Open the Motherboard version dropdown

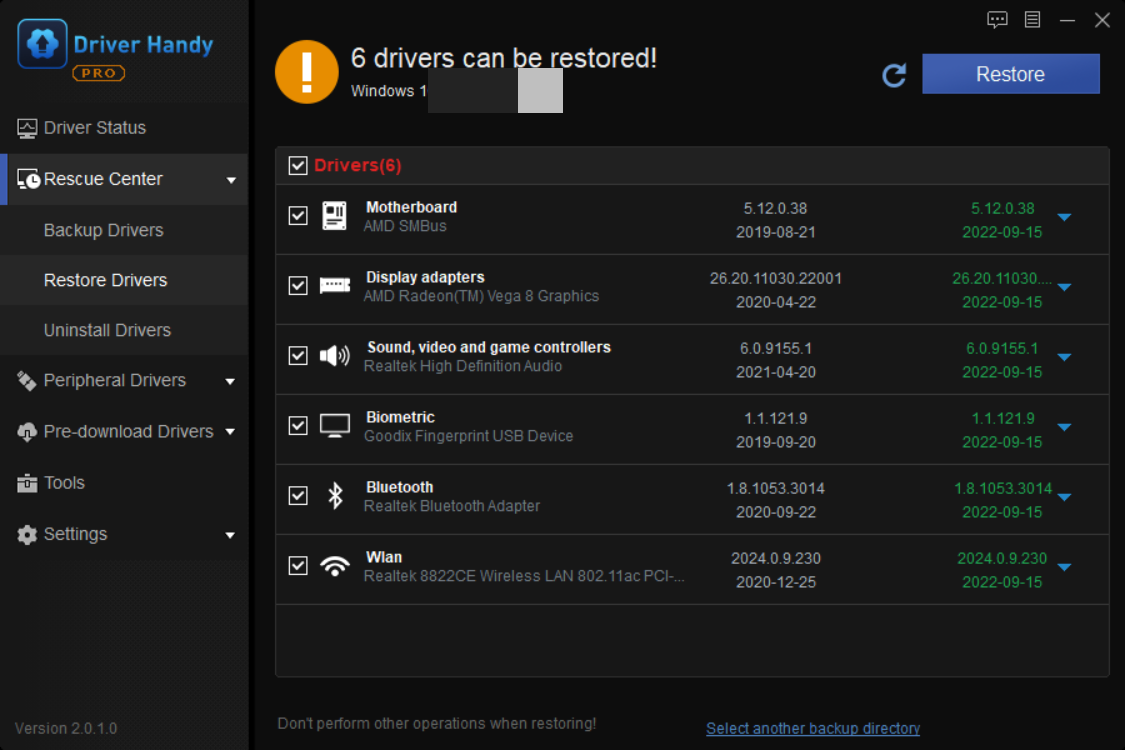1064,217
